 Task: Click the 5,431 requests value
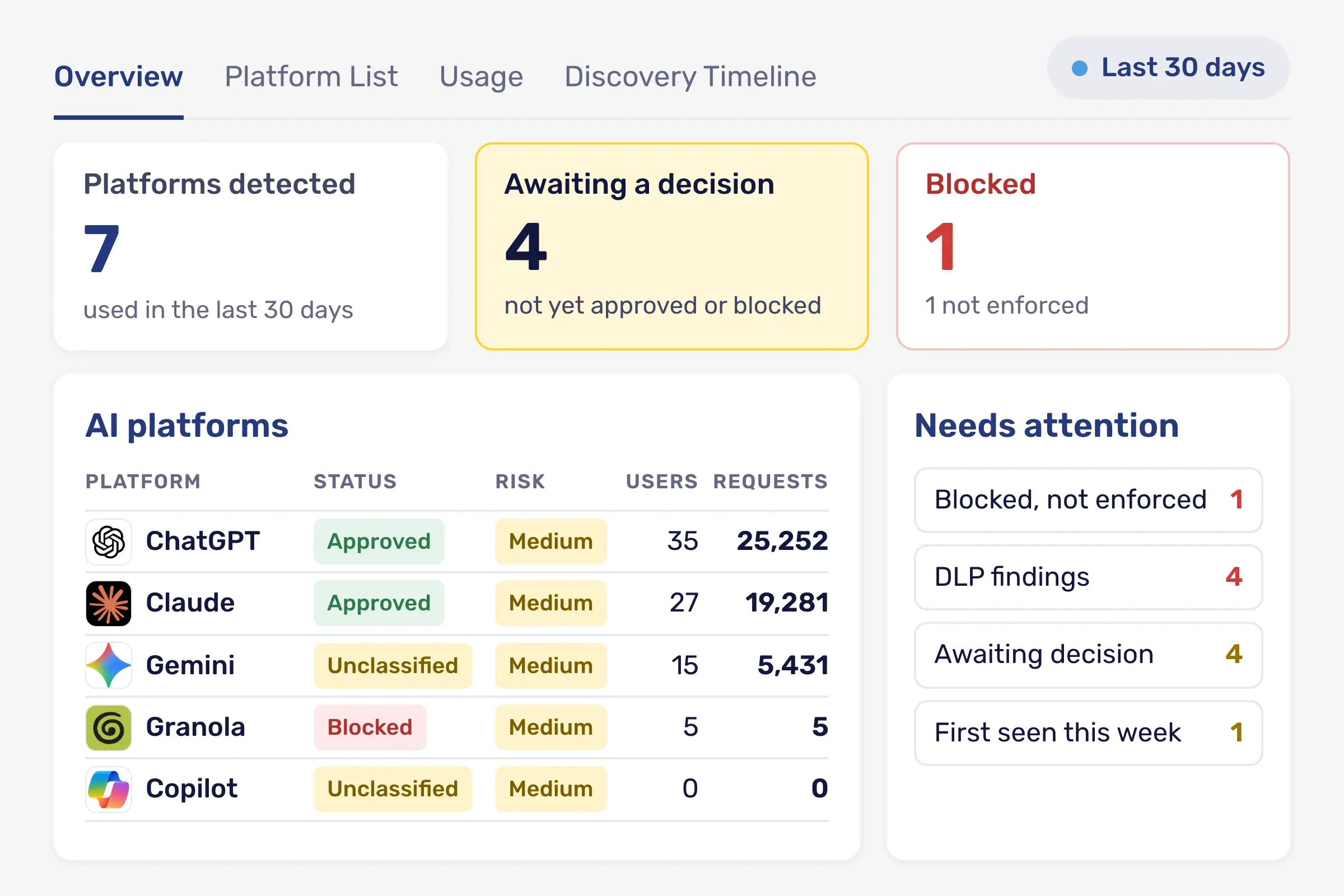792,665
